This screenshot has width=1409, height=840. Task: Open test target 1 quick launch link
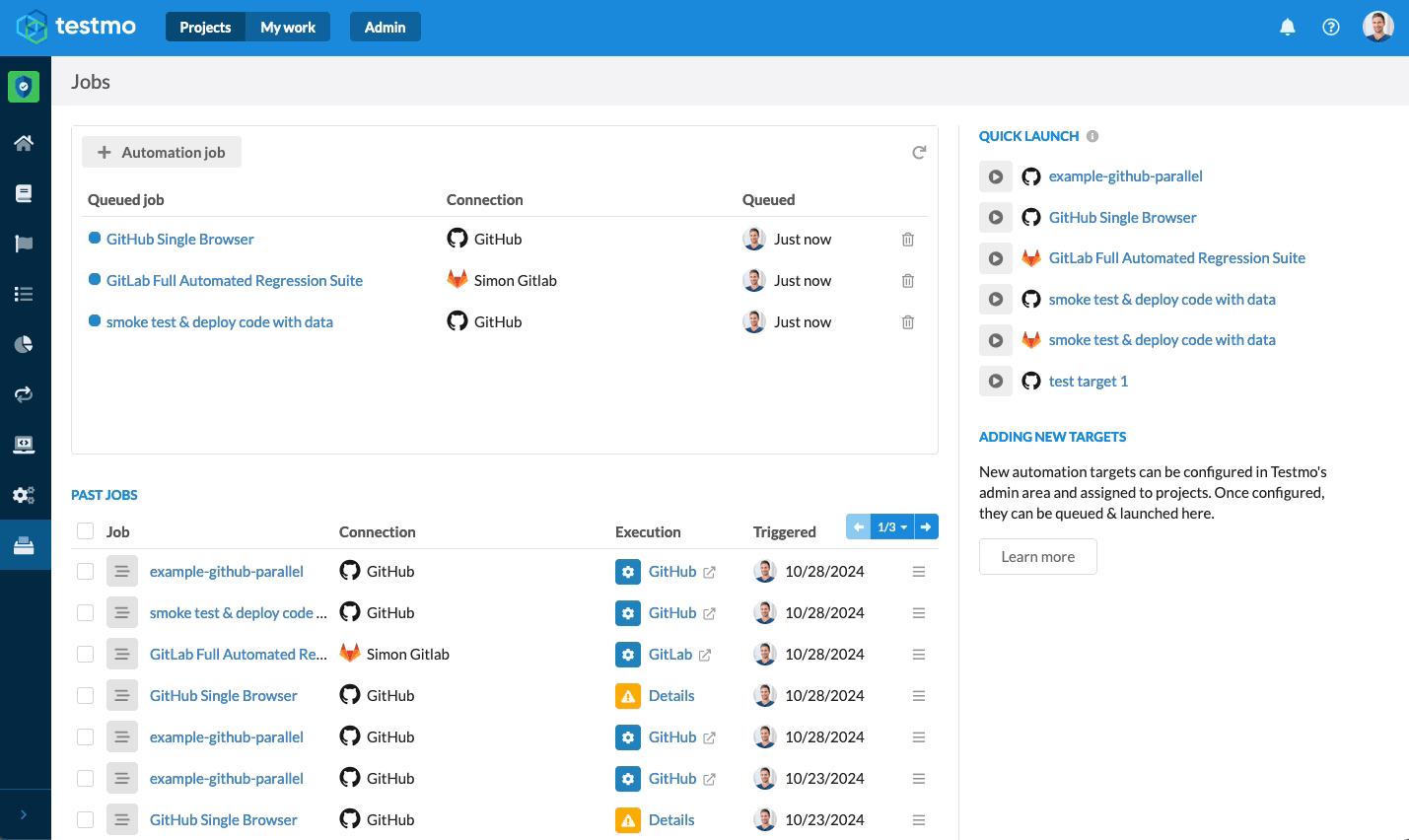click(1089, 381)
